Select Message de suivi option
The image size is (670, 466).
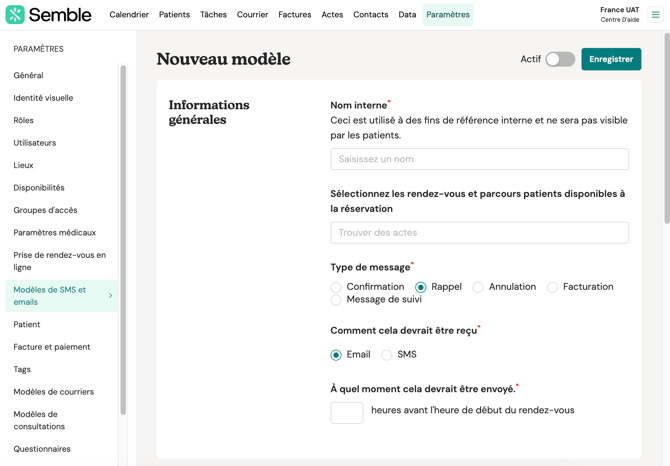[x=337, y=300]
